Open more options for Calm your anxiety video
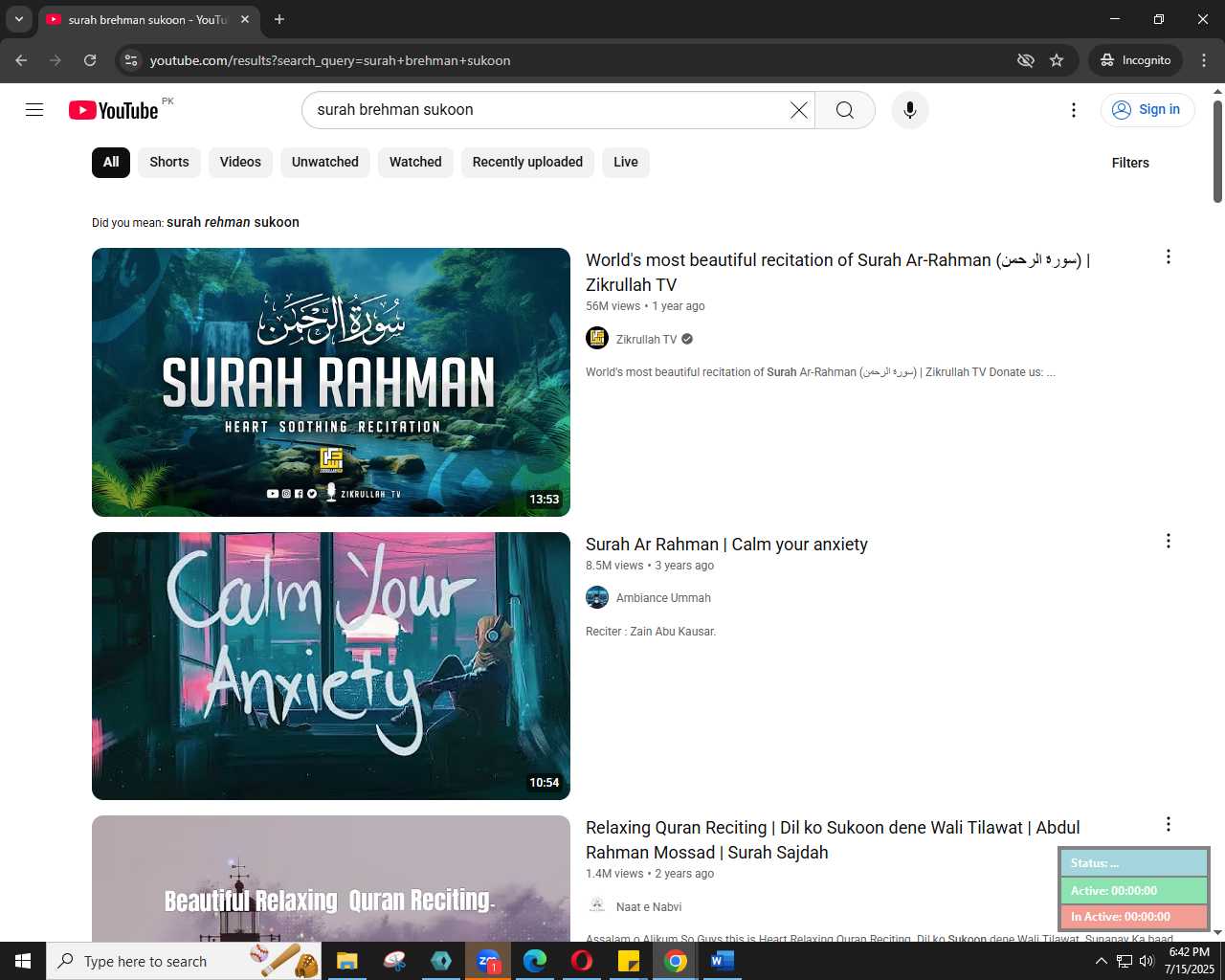Screen dimensions: 1225x980 [x=1168, y=541]
